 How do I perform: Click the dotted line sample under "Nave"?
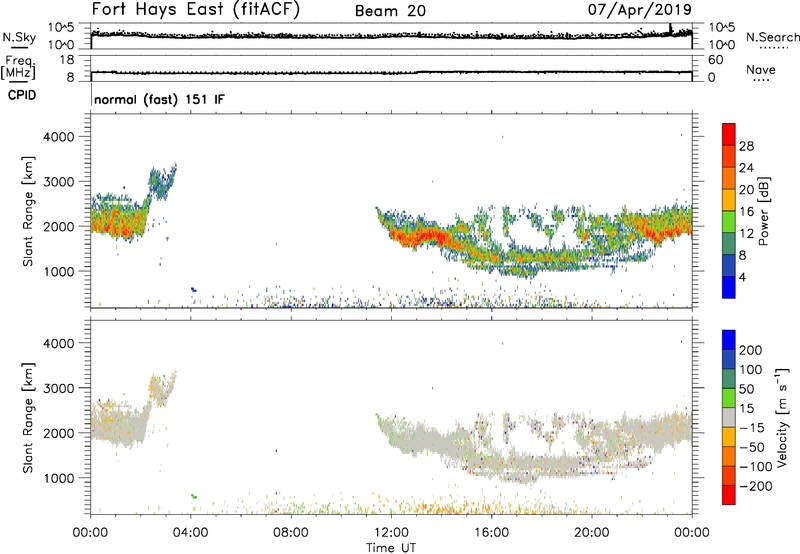pos(761,81)
